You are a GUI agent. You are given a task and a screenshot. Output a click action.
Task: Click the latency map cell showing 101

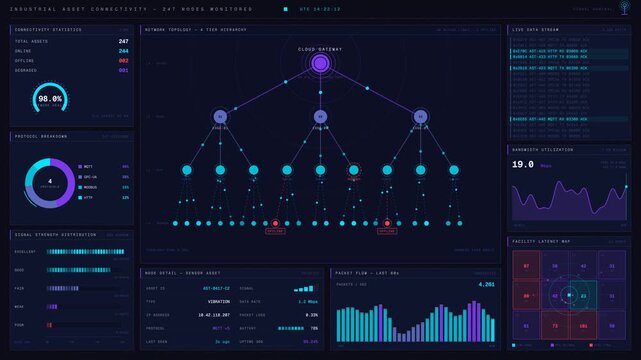[583, 326]
